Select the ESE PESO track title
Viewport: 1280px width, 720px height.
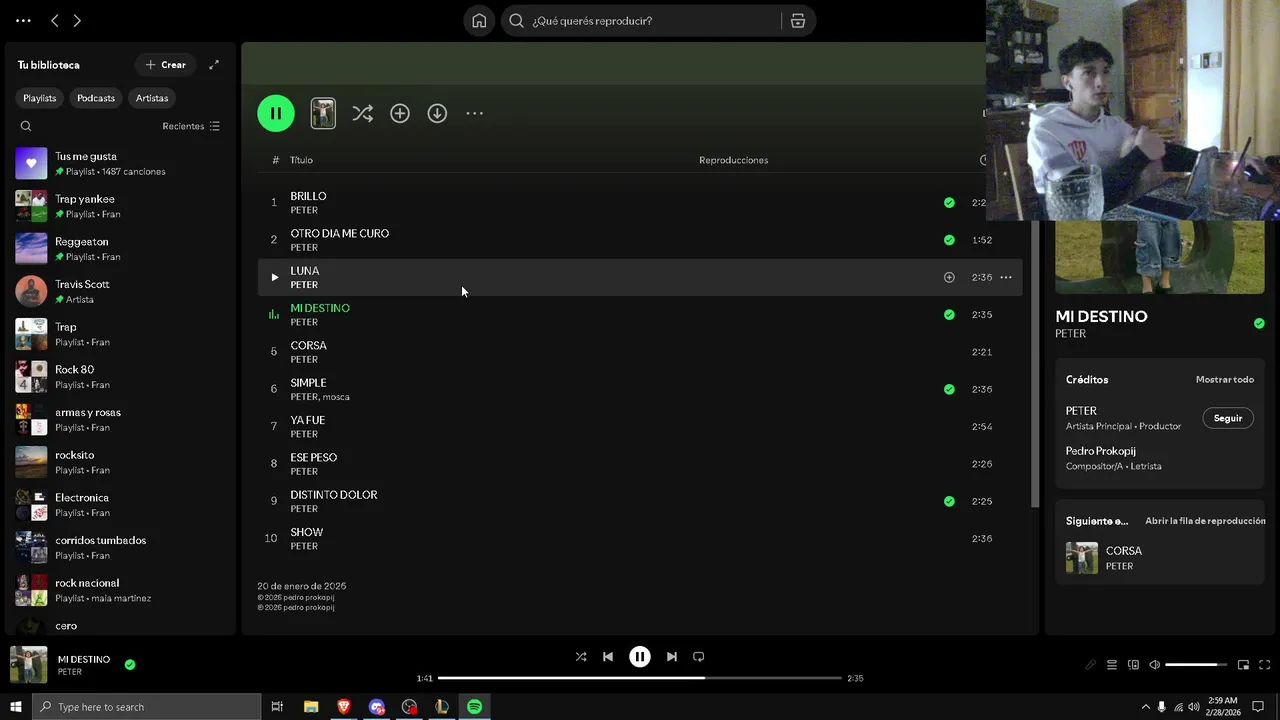point(314,458)
